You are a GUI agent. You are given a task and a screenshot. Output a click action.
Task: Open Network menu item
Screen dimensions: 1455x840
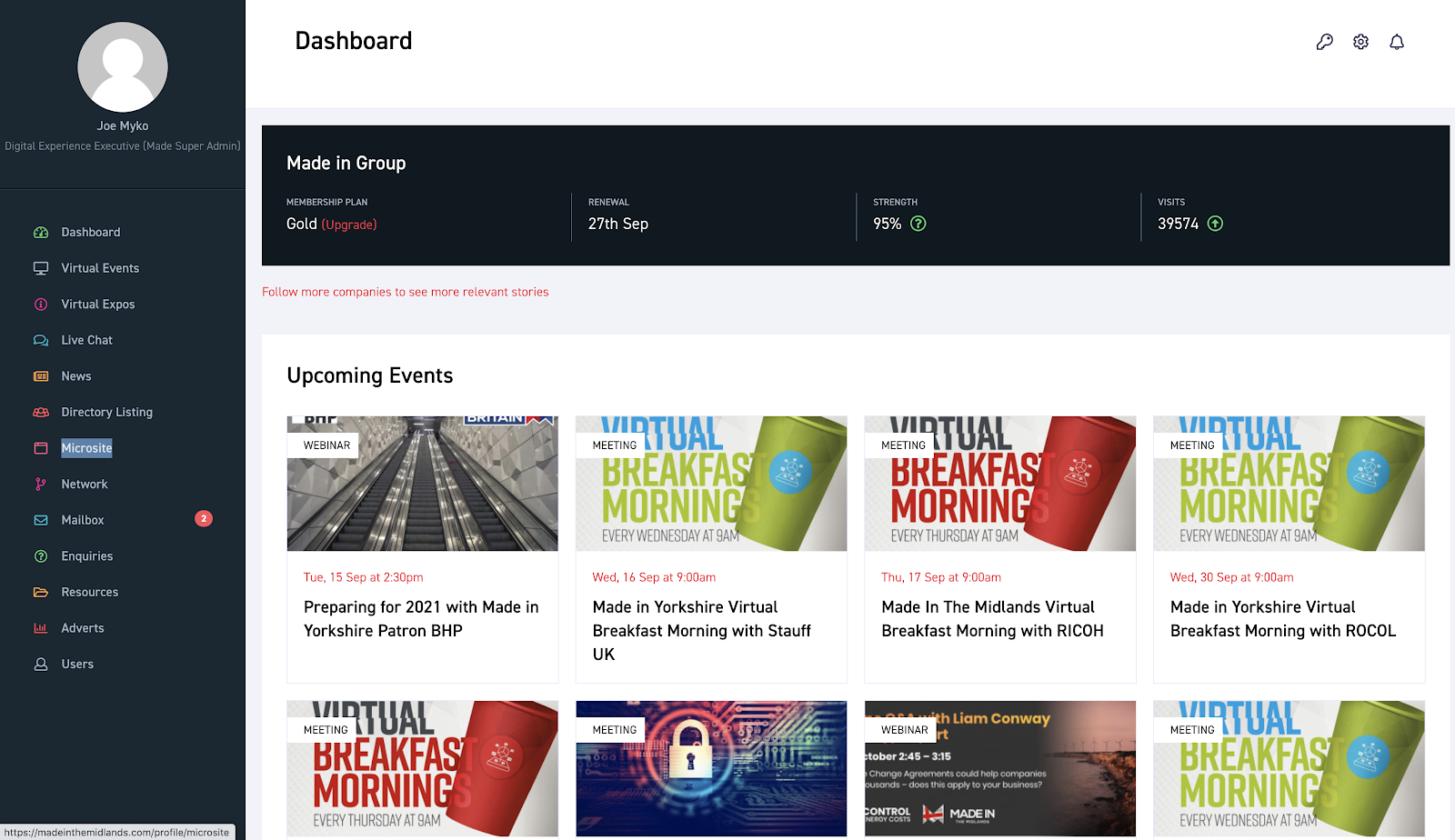(x=85, y=485)
